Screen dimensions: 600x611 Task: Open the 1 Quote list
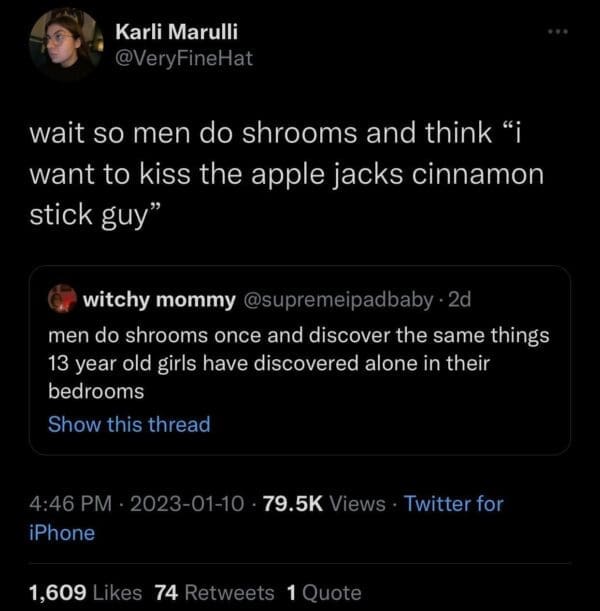[323, 592]
